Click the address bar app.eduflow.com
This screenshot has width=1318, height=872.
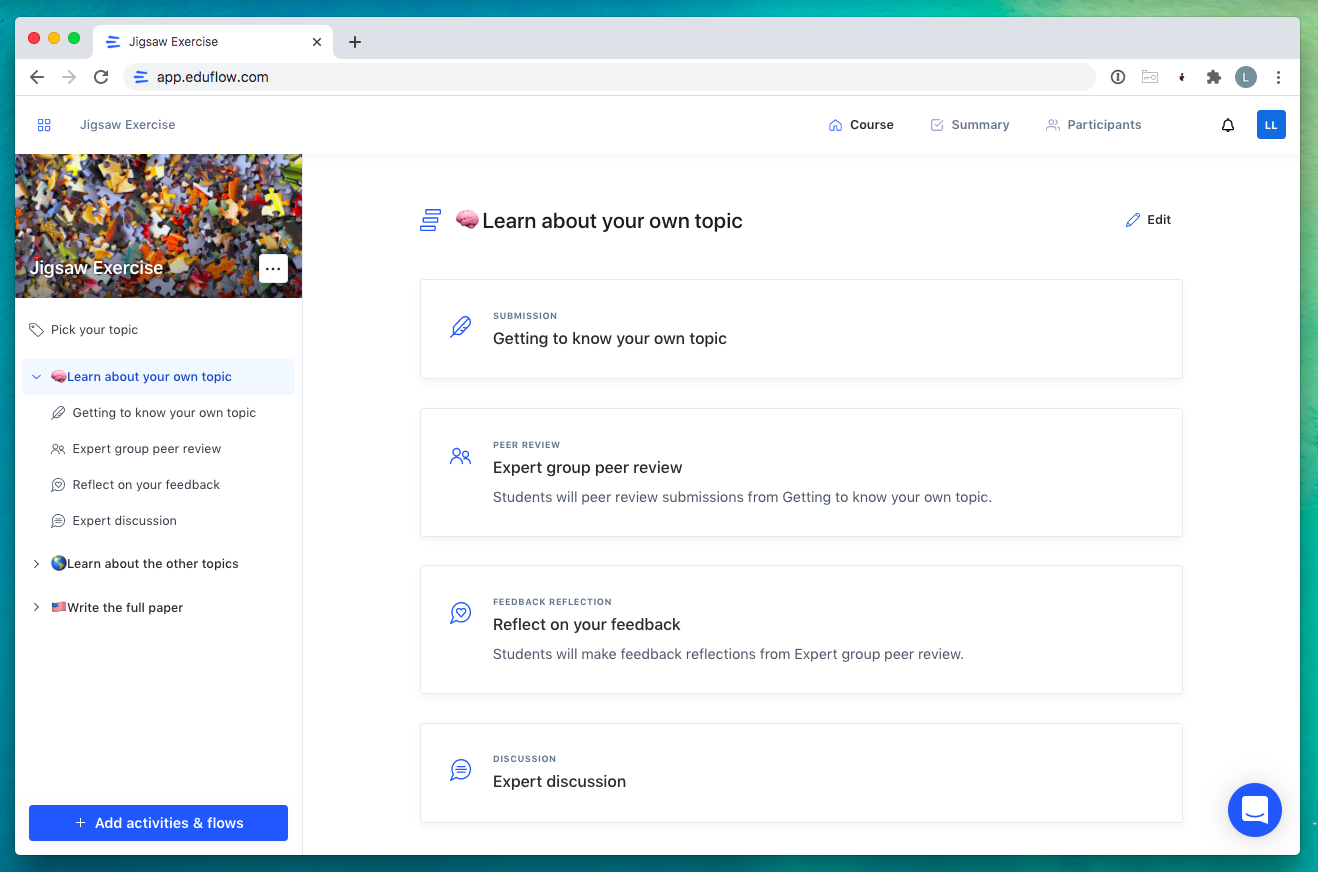609,77
